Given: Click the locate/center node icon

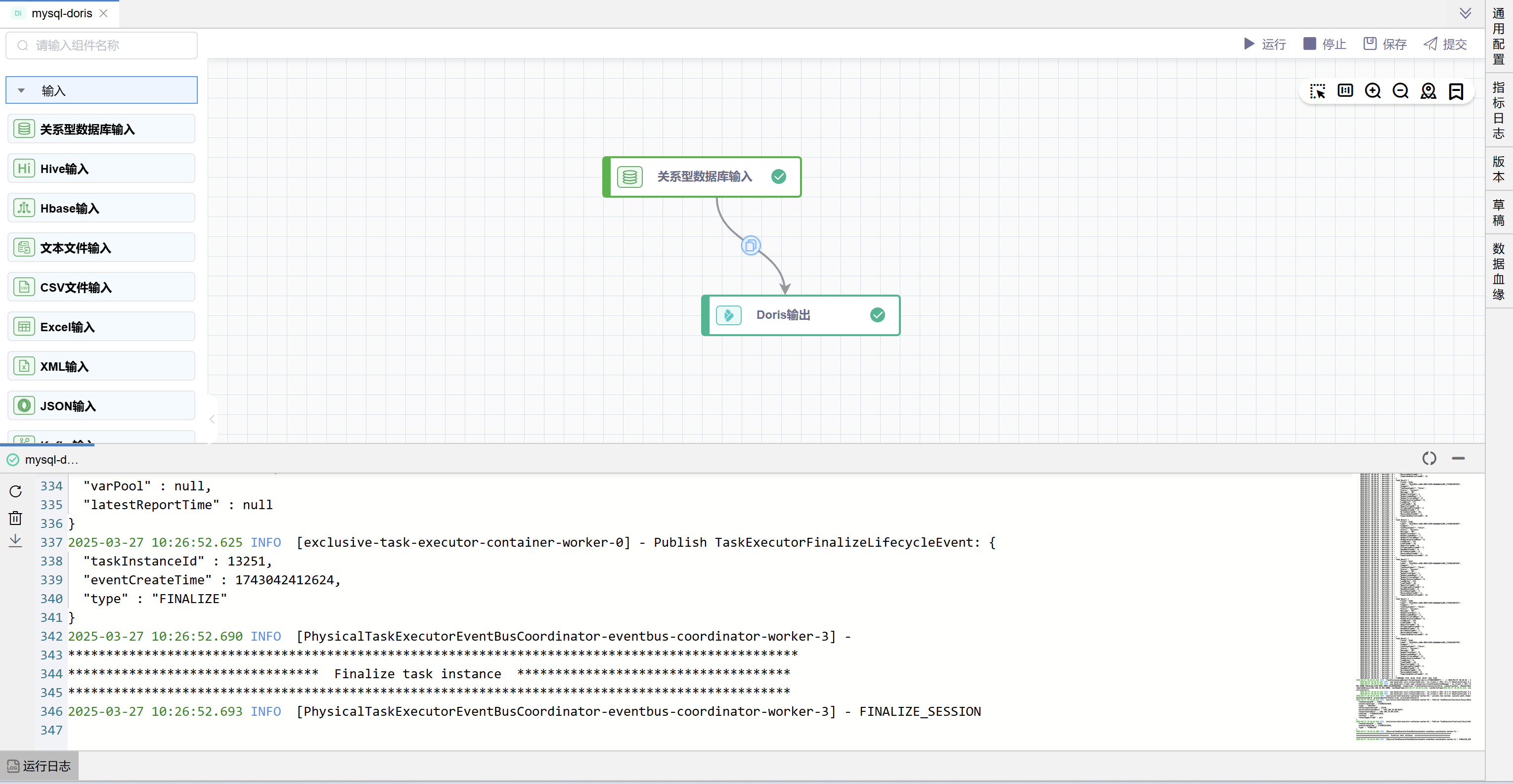Looking at the screenshot, I should pyautogui.click(x=1428, y=91).
